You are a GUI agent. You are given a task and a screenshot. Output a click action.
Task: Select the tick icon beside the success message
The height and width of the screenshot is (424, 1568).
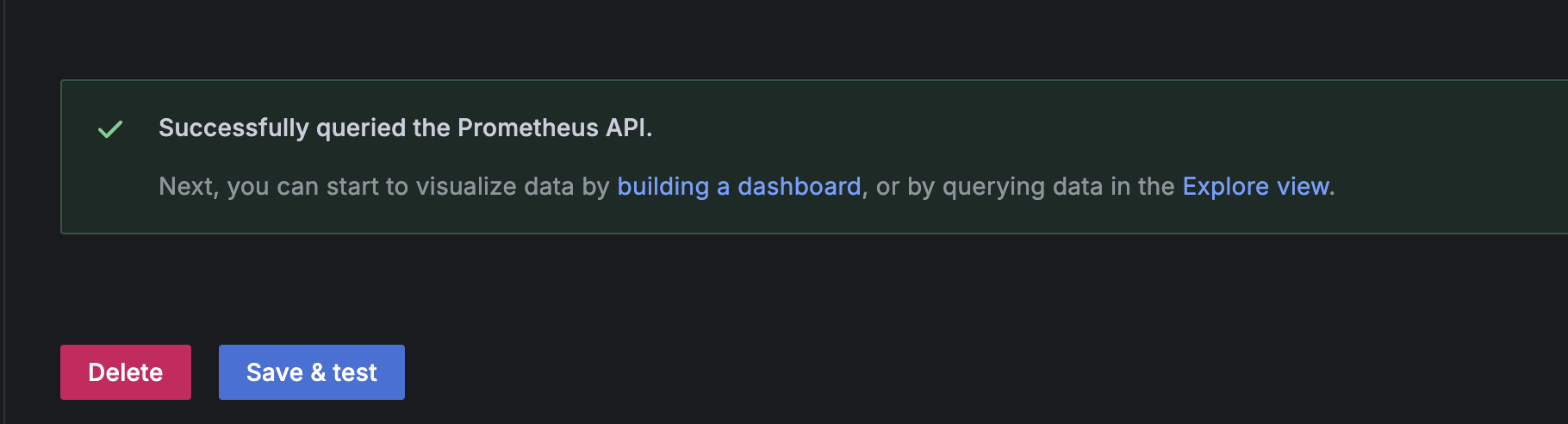110,129
